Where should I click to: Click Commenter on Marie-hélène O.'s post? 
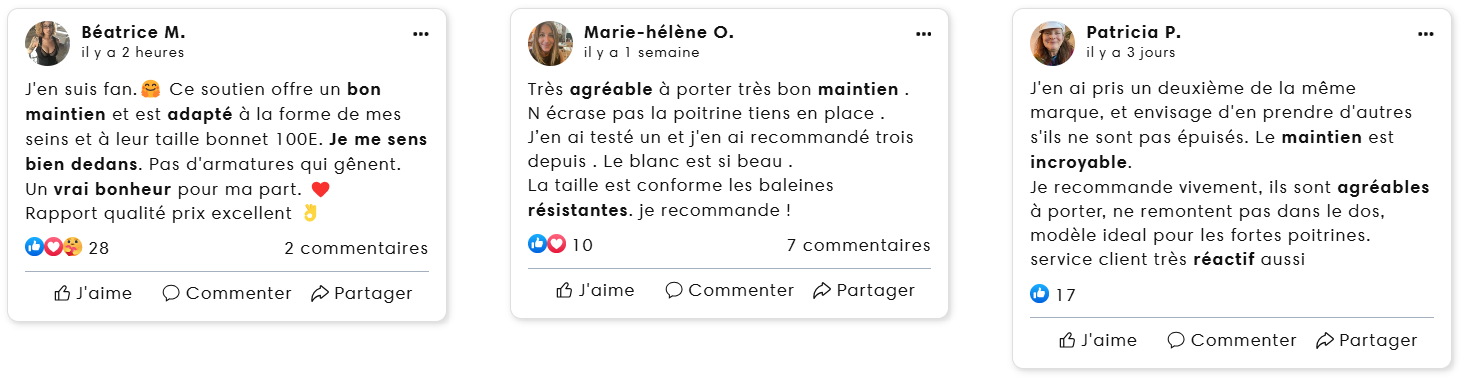(730, 290)
